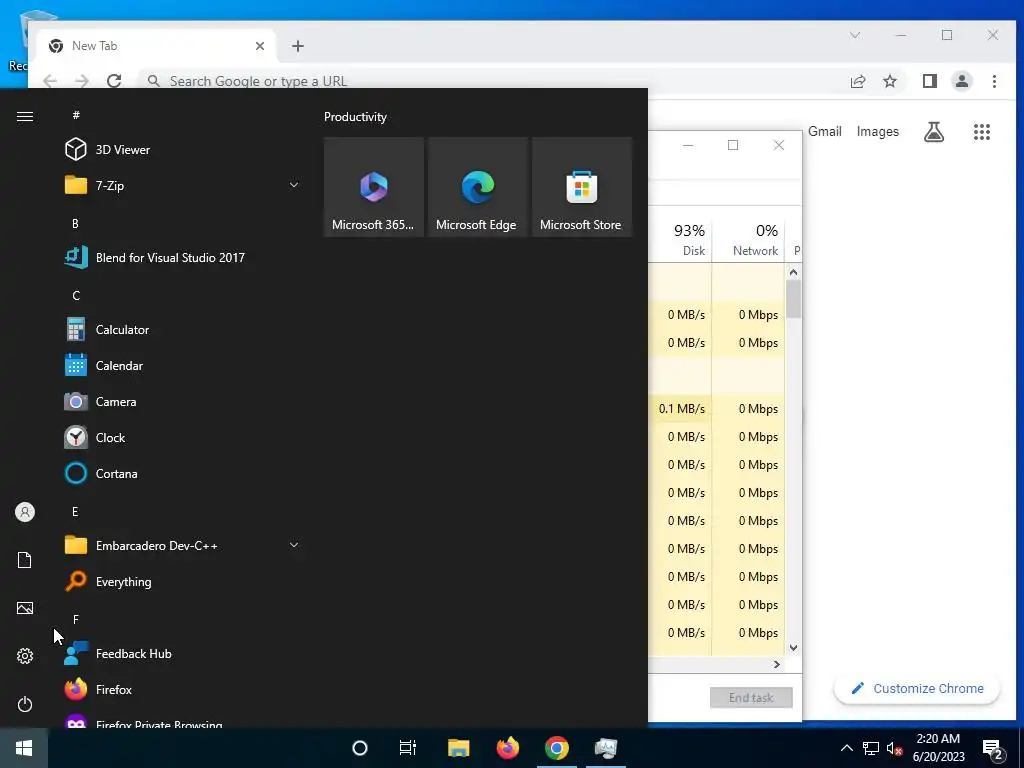
Task: Click Task Manager's horizontal scroll right arrow
Action: click(776, 664)
